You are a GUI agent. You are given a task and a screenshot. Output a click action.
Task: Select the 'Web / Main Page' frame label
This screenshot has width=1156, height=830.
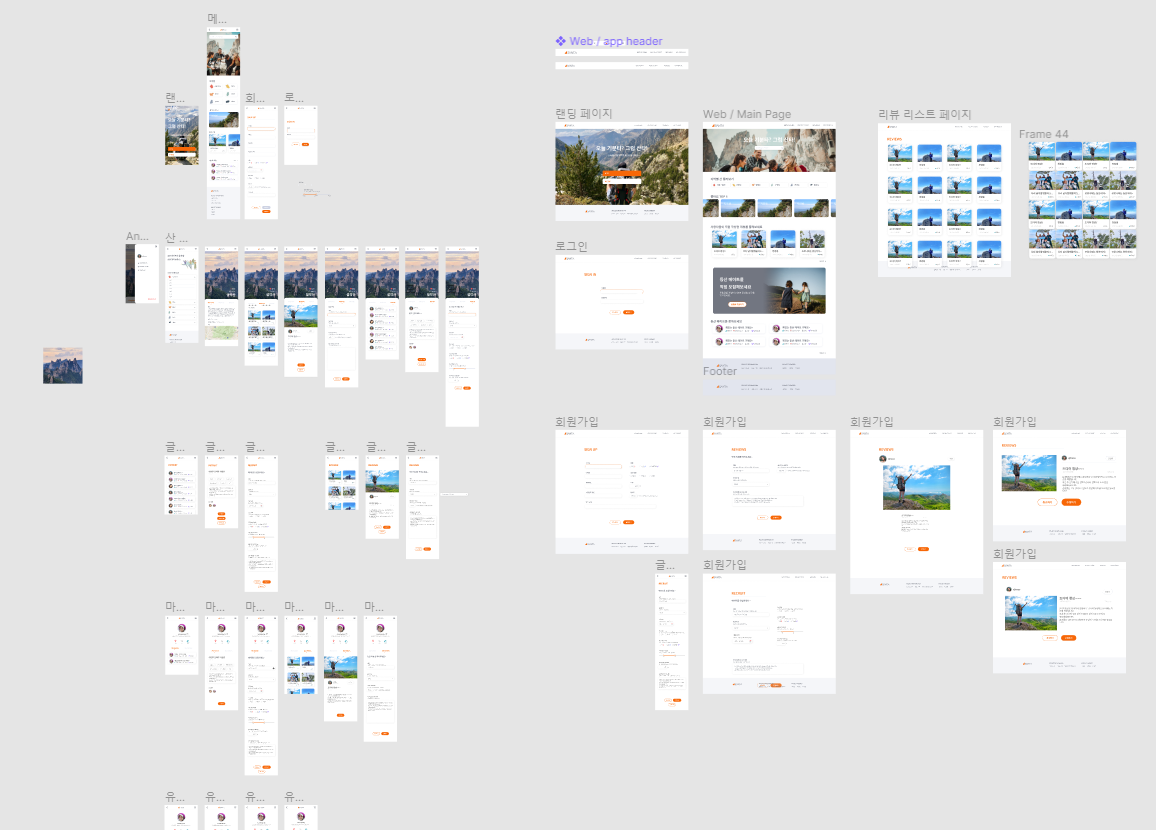(x=747, y=114)
